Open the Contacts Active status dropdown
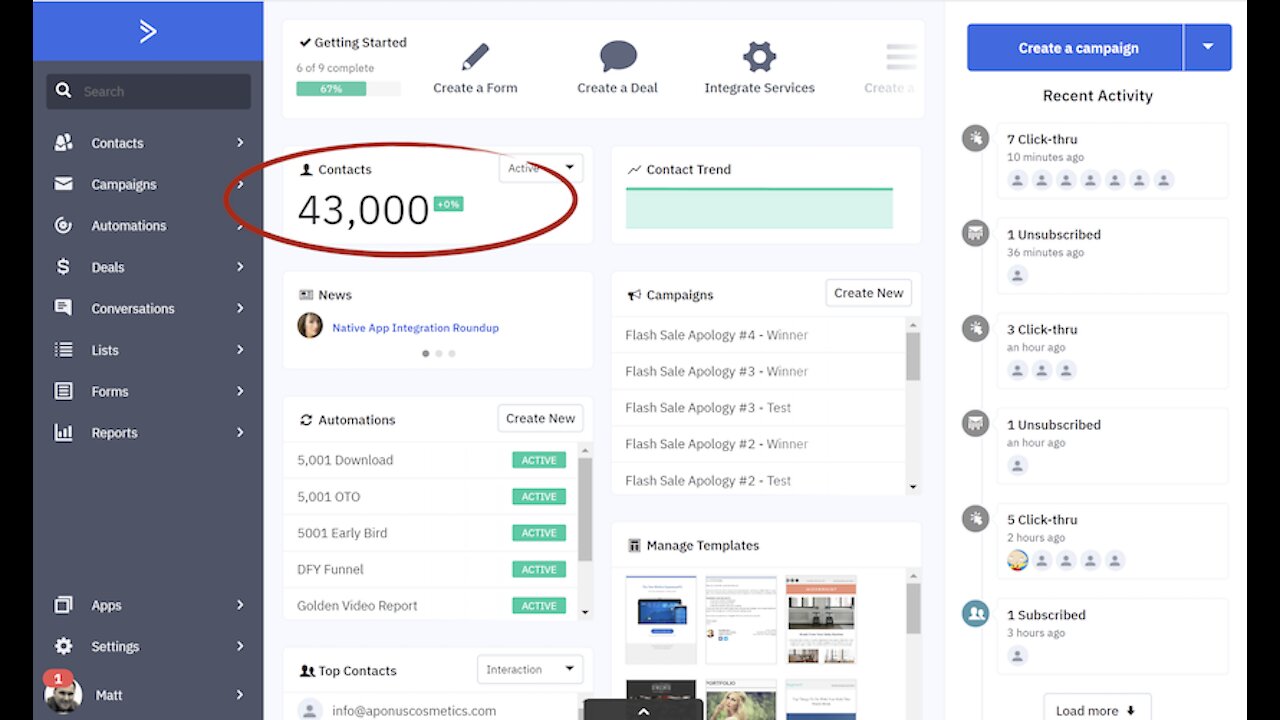Image resolution: width=1280 pixels, height=720 pixels. coord(541,168)
